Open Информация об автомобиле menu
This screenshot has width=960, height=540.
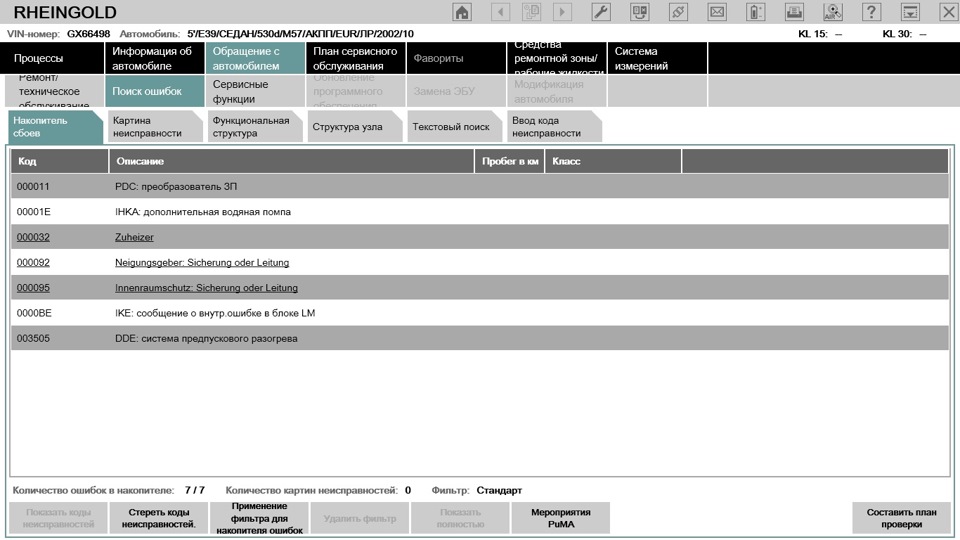(154, 58)
